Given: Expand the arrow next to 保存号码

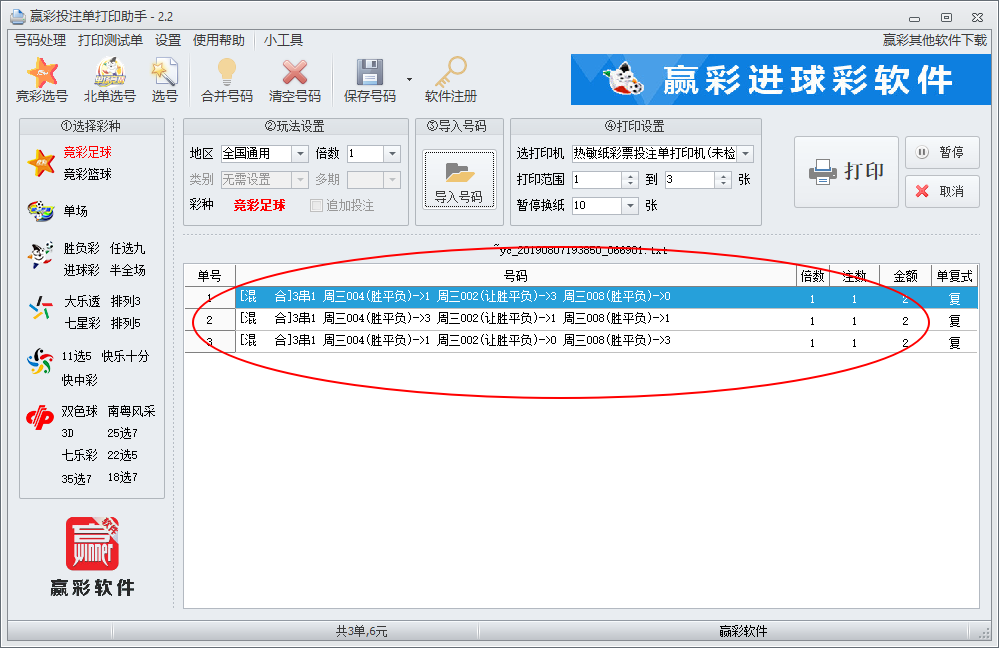Looking at the screenshot, I should [409, 80].
